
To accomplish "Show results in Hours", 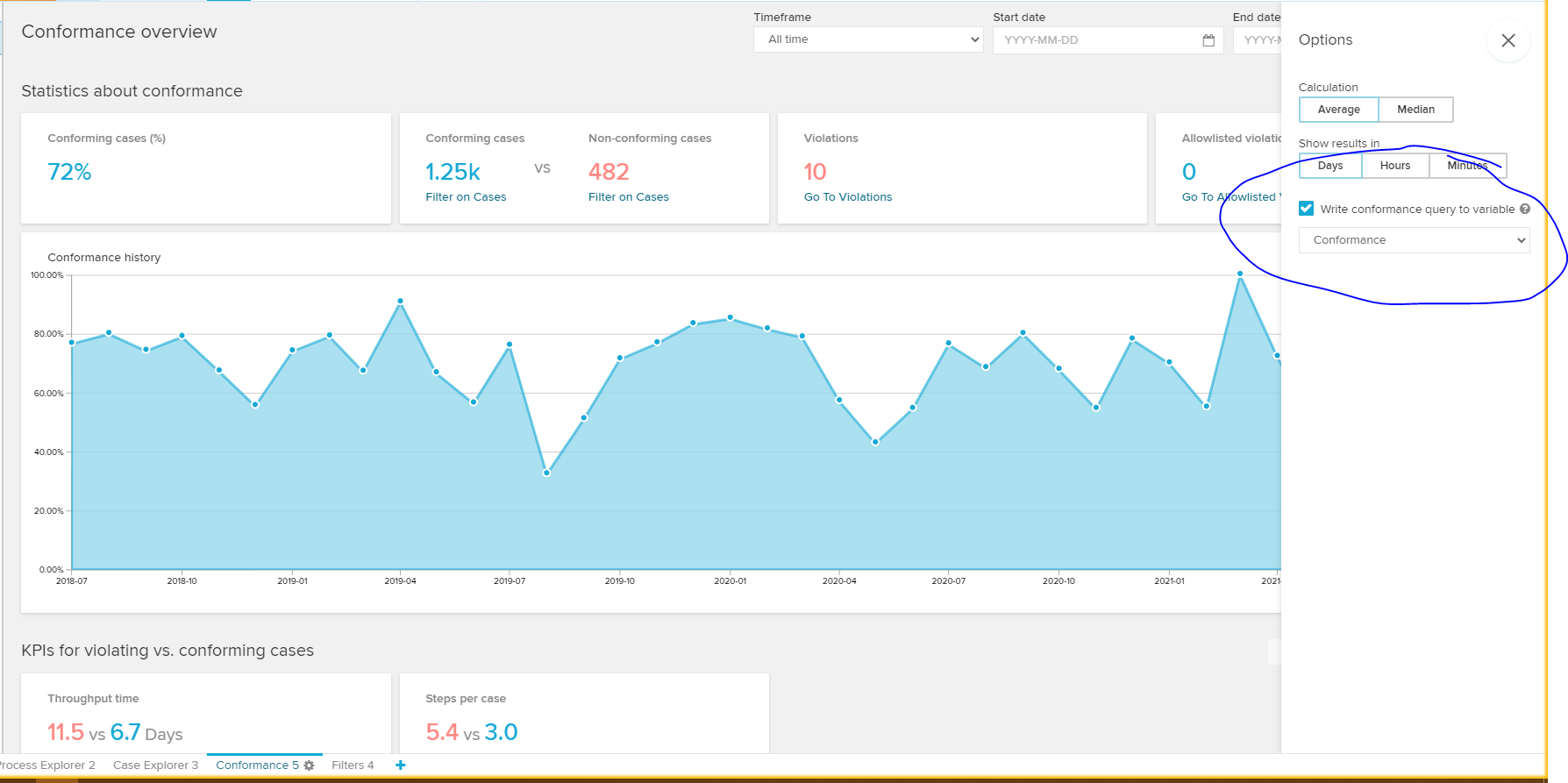I will pyautogui.click(x=1395, y=166).
